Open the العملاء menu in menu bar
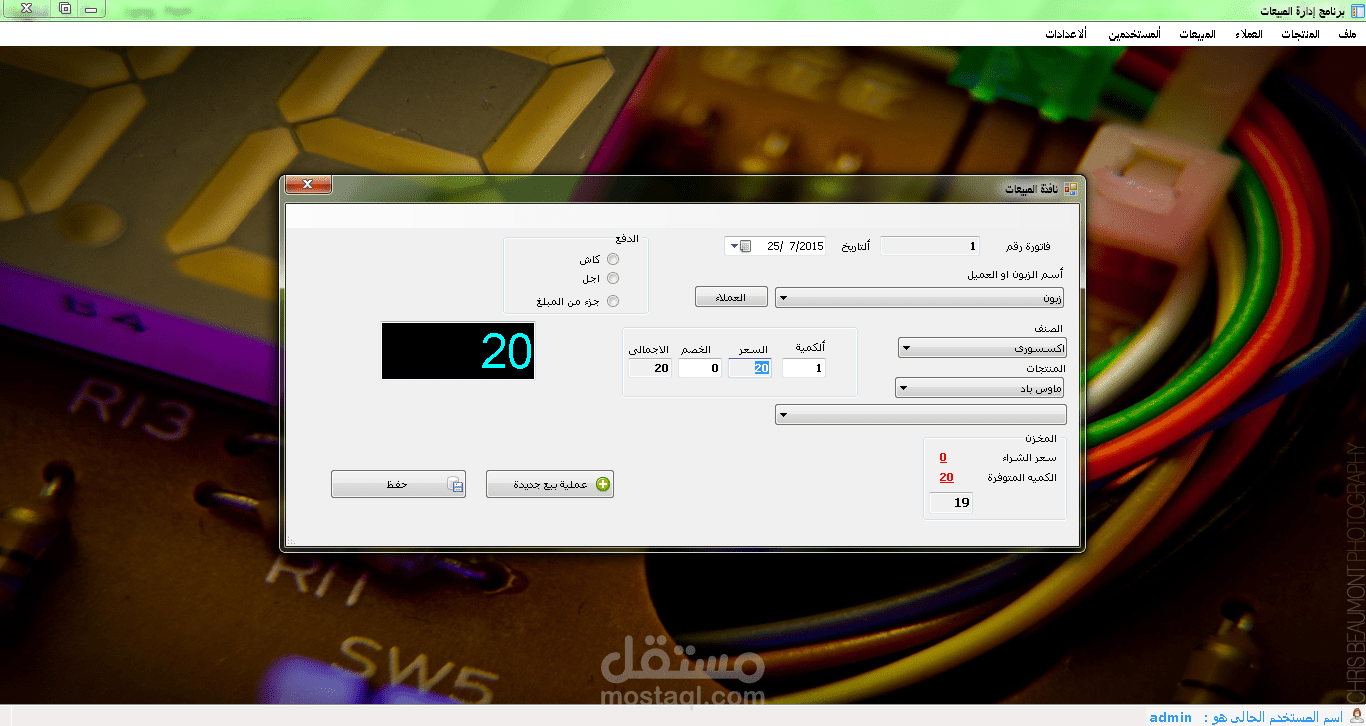Image resolution: width=1366 pixels, height=726 pixels. tap(1249, 34)
